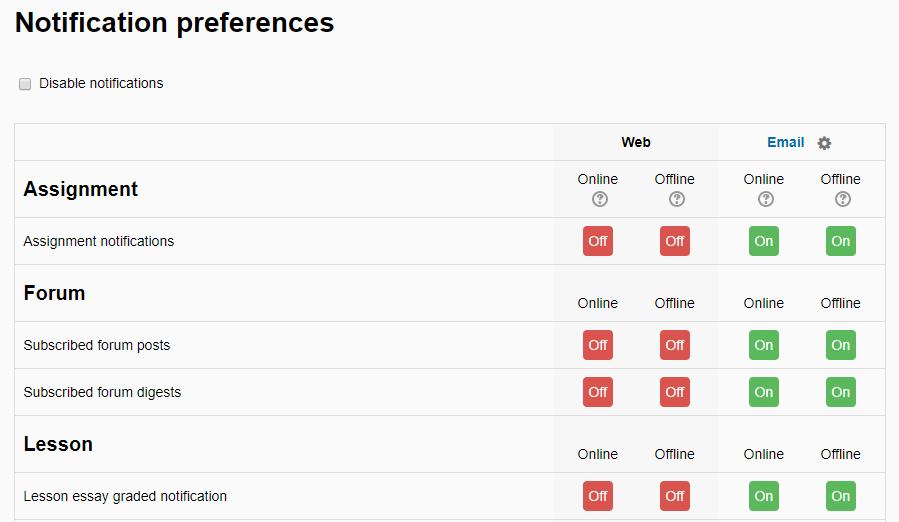Click help icon under Web Offline

click(x=676, y=199)
